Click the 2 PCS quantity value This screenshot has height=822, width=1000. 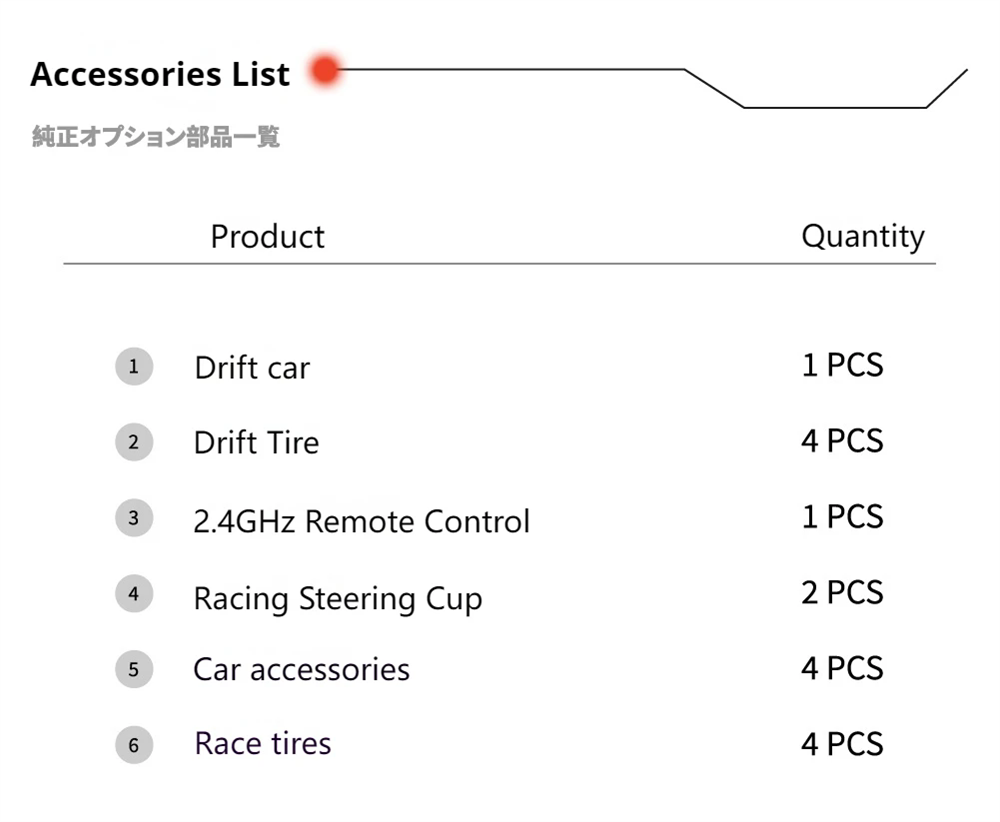tap(842, 593)
